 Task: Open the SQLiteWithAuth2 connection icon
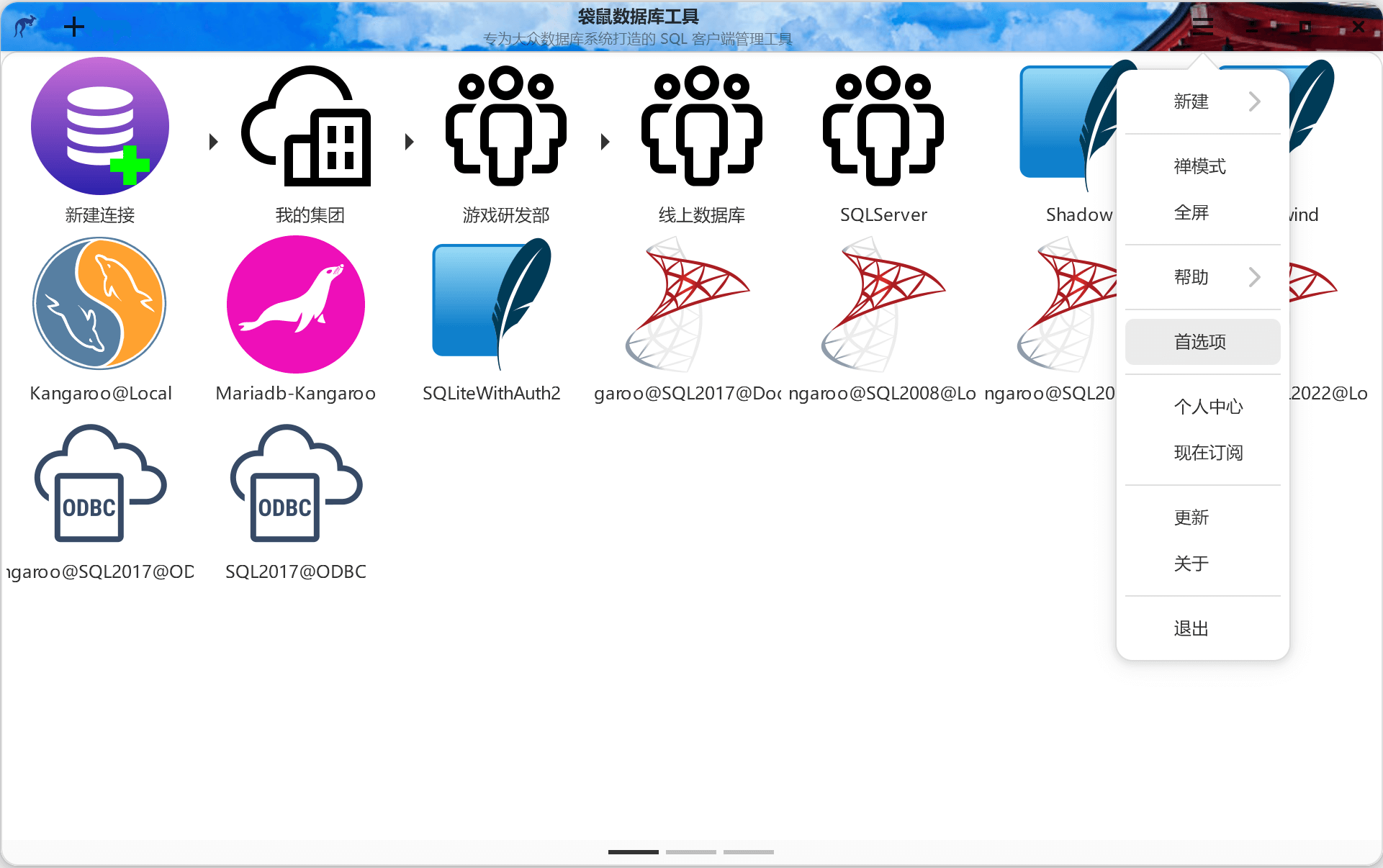click(x=492, y=304)
